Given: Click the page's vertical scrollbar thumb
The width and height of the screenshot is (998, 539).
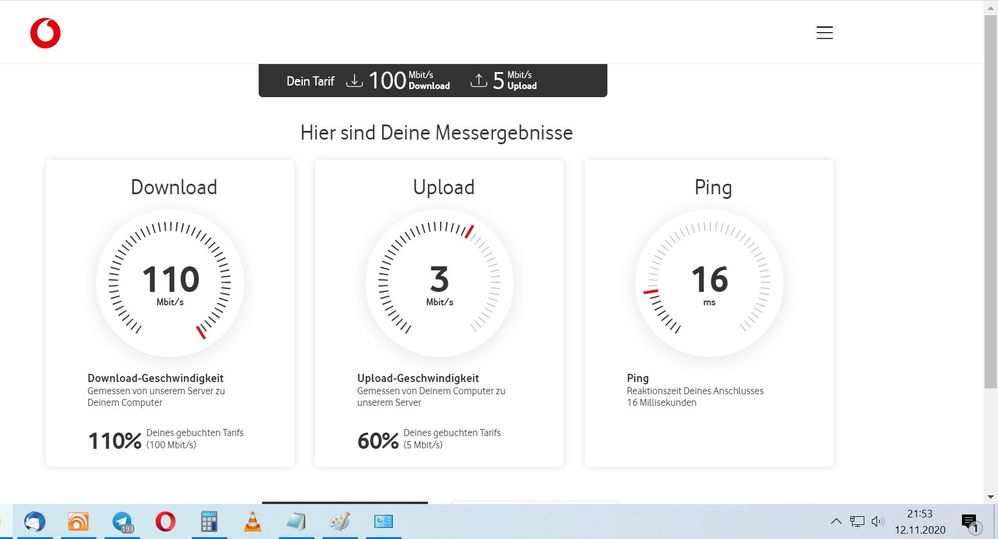Looking at the screenshot, I should pyautogui.click(x=990, y=202).
